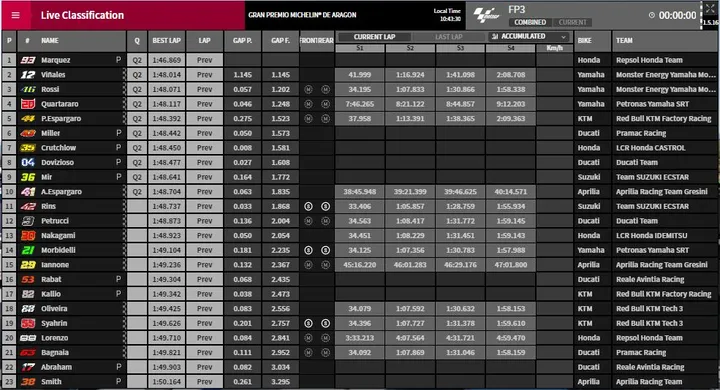Screen dimensions: 720x390
Task: Click Bagnaia S2 time 1:07.869
Action: 410,353
